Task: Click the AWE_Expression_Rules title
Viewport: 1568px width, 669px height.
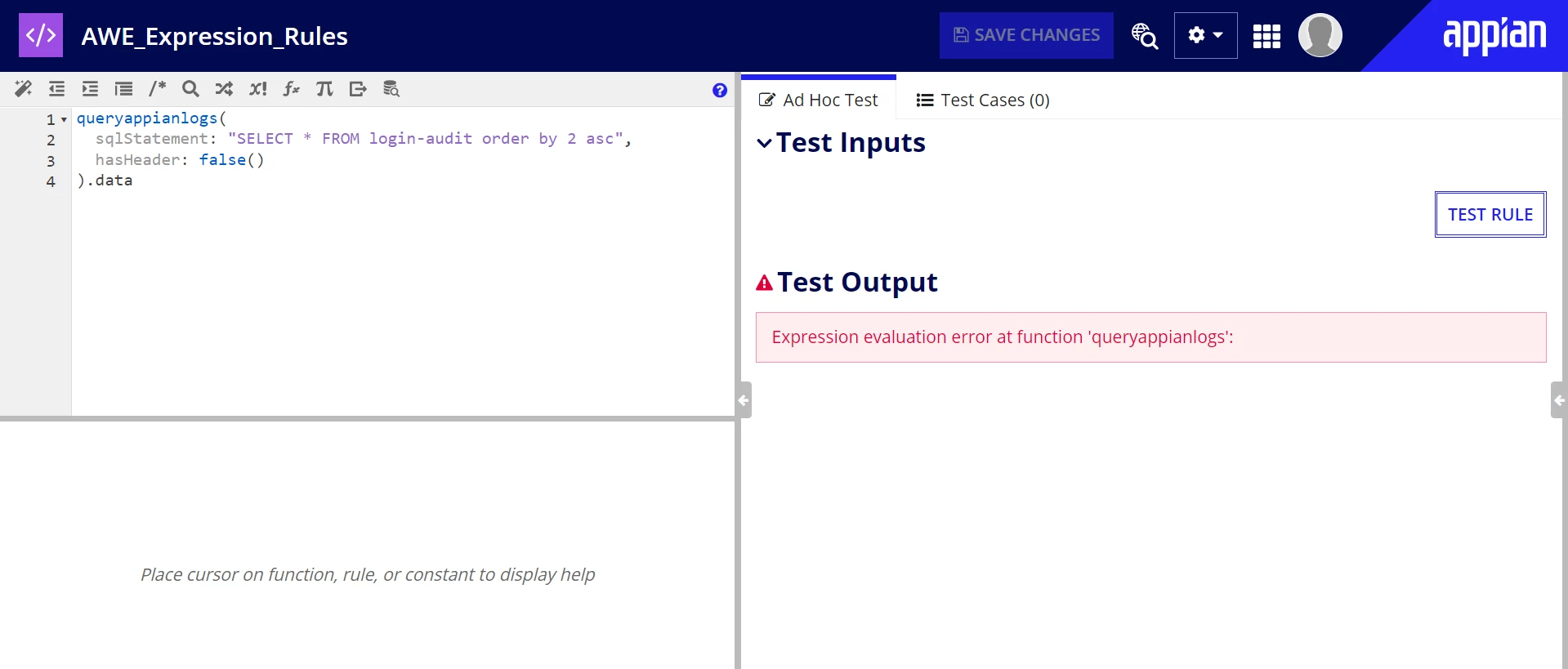Action: coord(215,36)
